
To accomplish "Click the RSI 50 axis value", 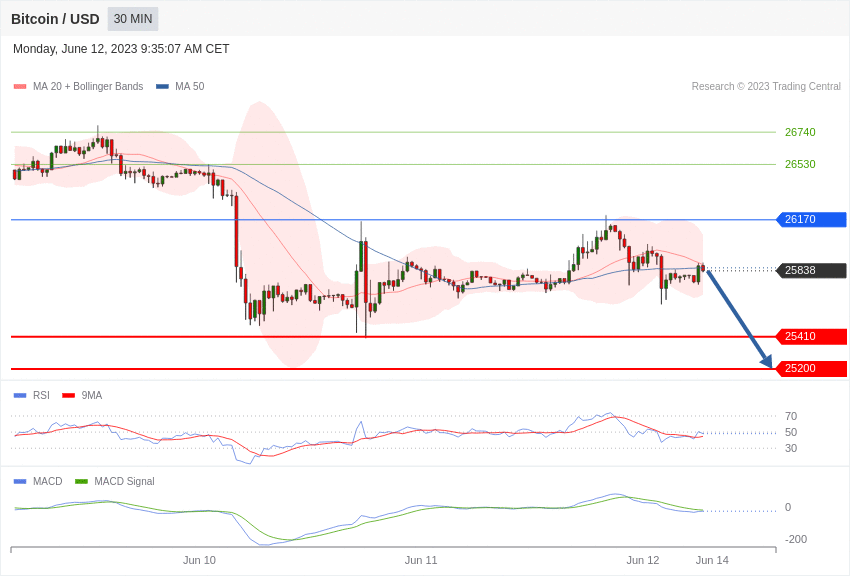I will point(791,432).
